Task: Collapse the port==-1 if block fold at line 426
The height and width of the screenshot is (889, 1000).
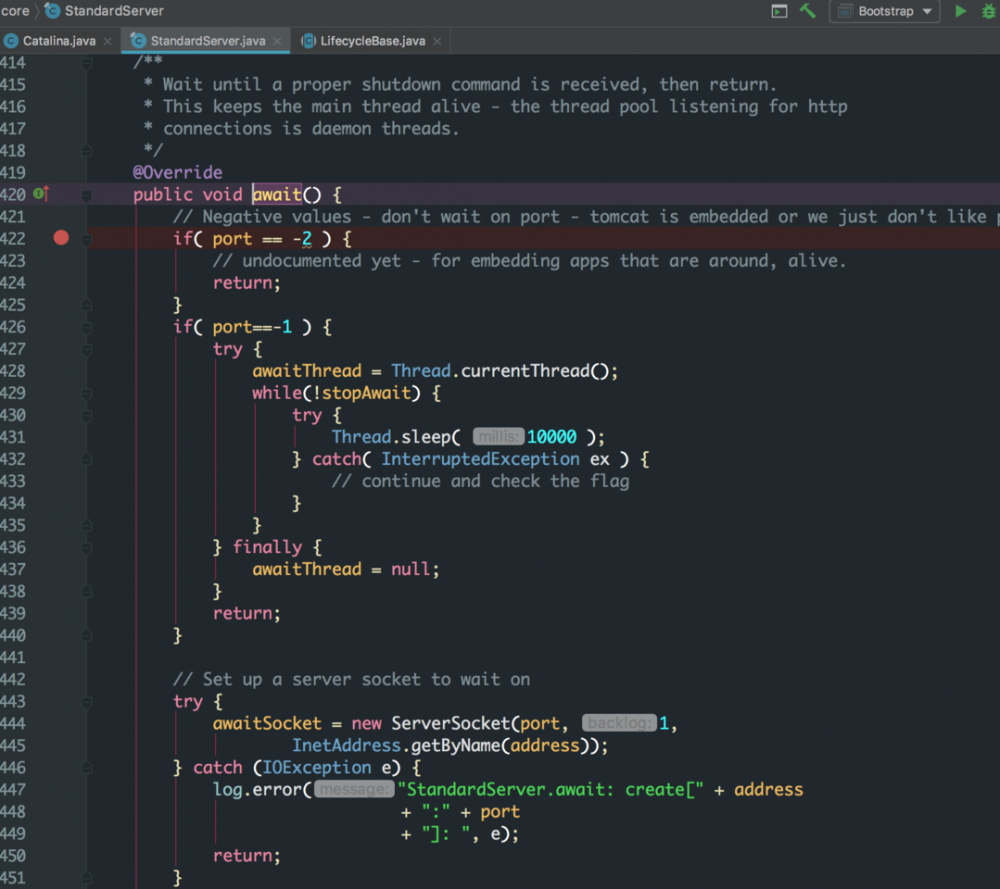Action: [x=87, y=328]
